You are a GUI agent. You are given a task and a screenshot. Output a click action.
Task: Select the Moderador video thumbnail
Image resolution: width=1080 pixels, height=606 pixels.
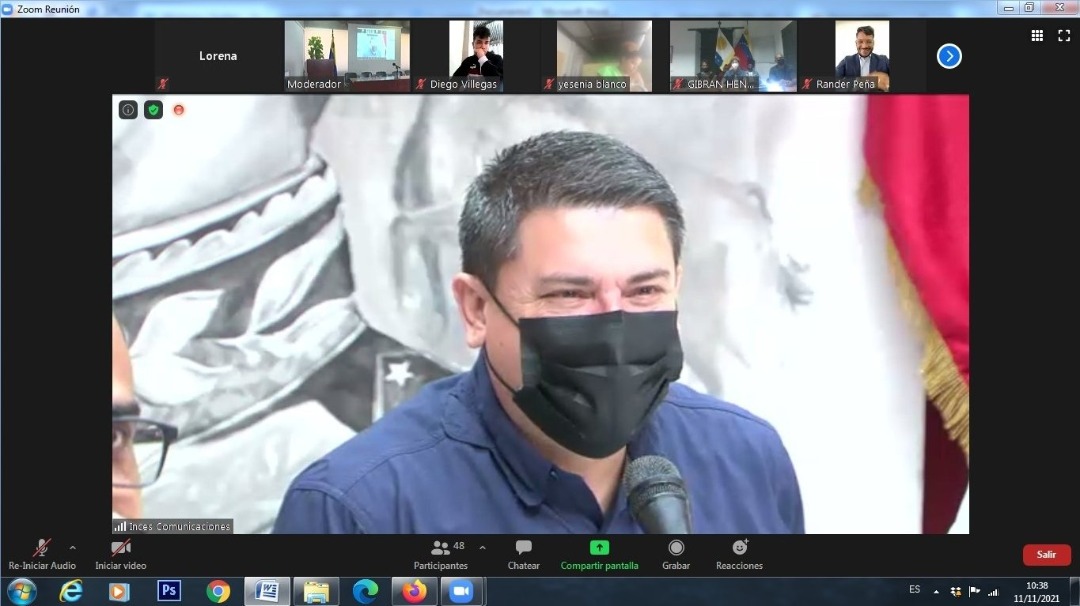[x=347, y=56]
